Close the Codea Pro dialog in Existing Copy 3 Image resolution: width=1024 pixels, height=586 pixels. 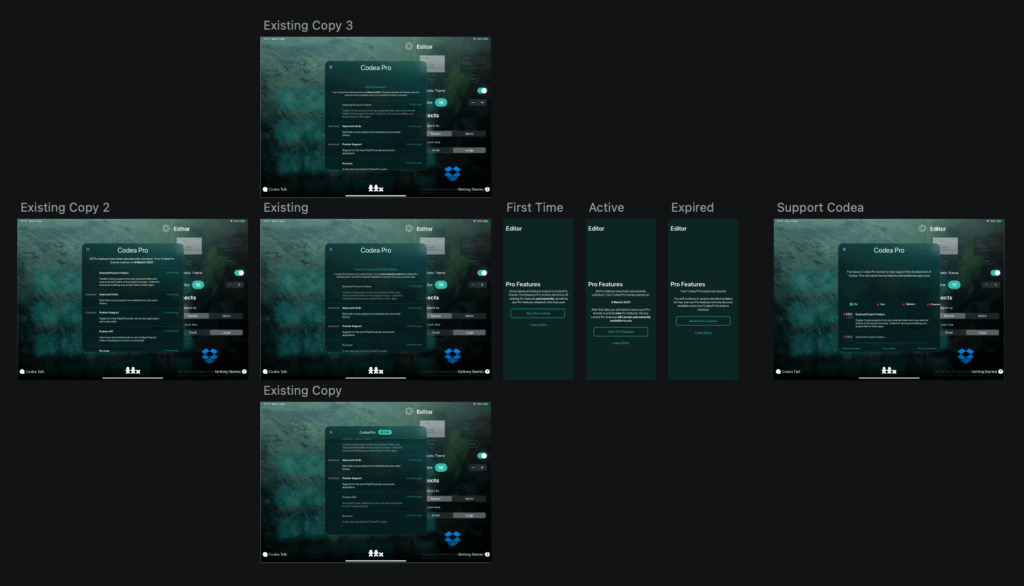[x=331, y=67]
